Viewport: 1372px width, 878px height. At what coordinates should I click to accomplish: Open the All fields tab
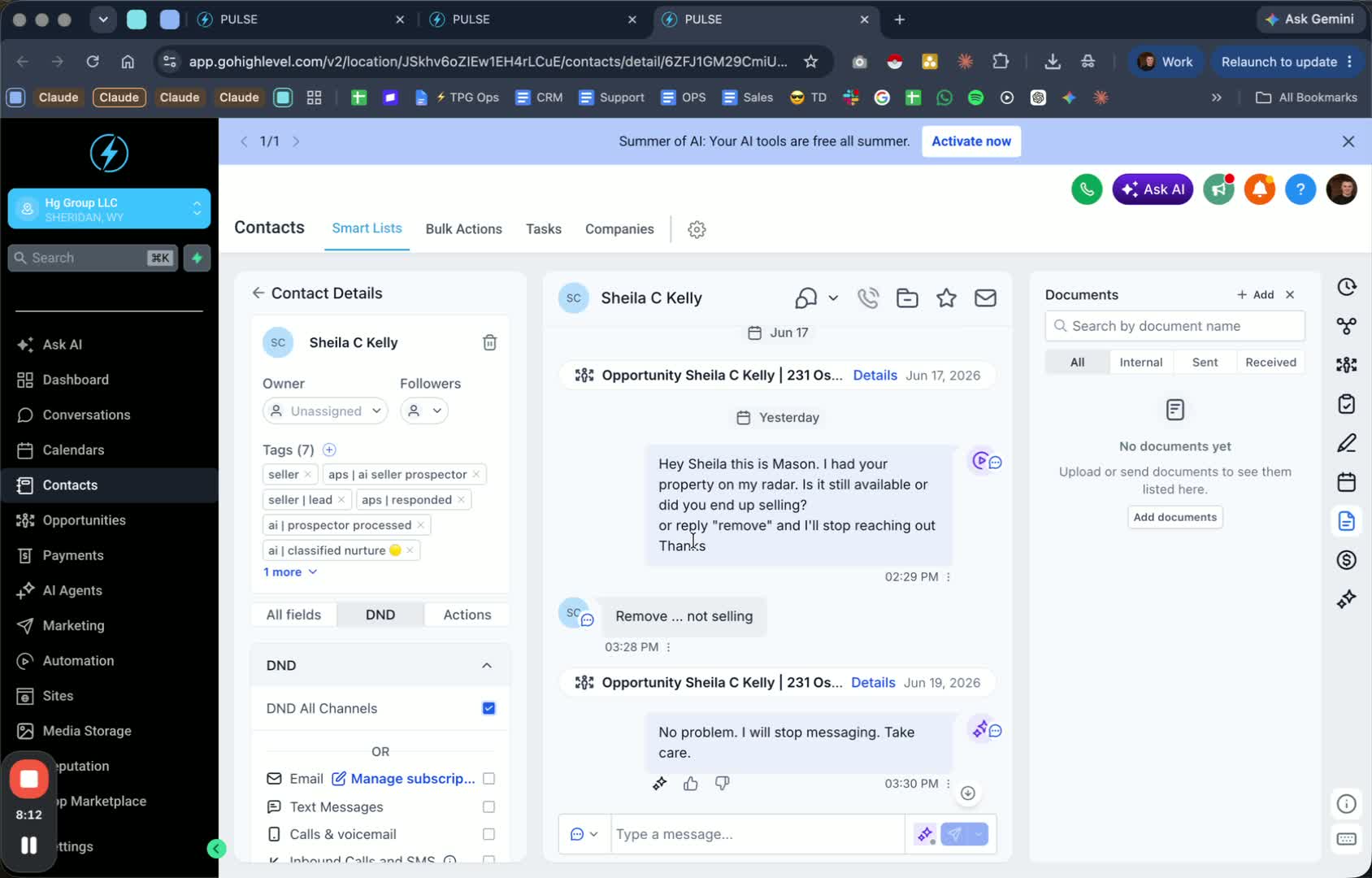click(293, 615)
